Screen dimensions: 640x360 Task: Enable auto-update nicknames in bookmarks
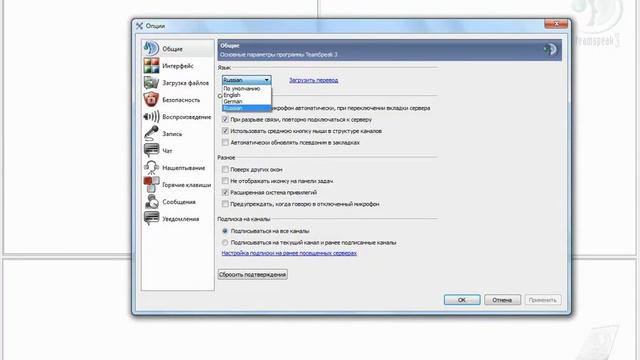(225, 142)
